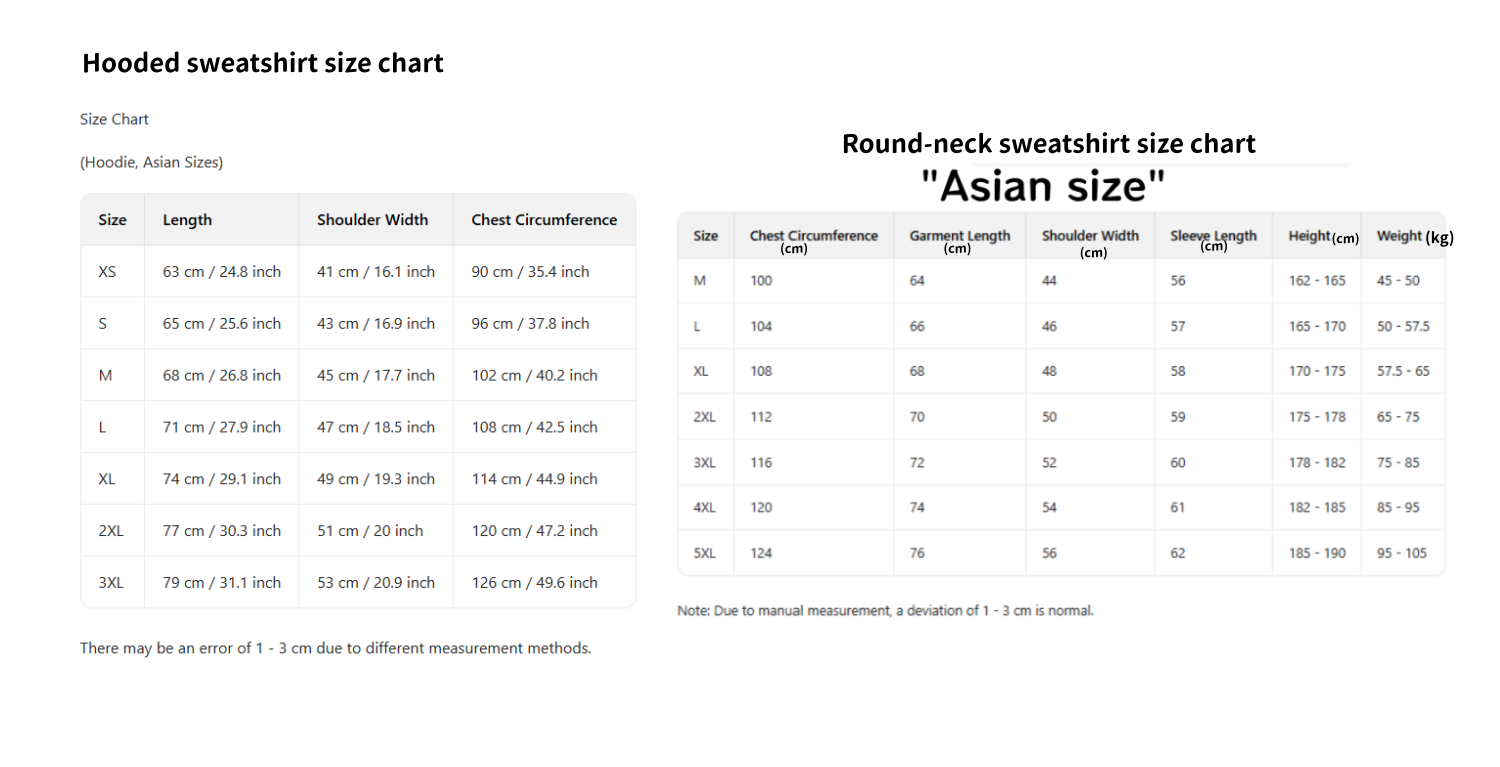Select the "68 cm / 26.8 inch" length cell
1500x767 pixels.
coord(222,376)
